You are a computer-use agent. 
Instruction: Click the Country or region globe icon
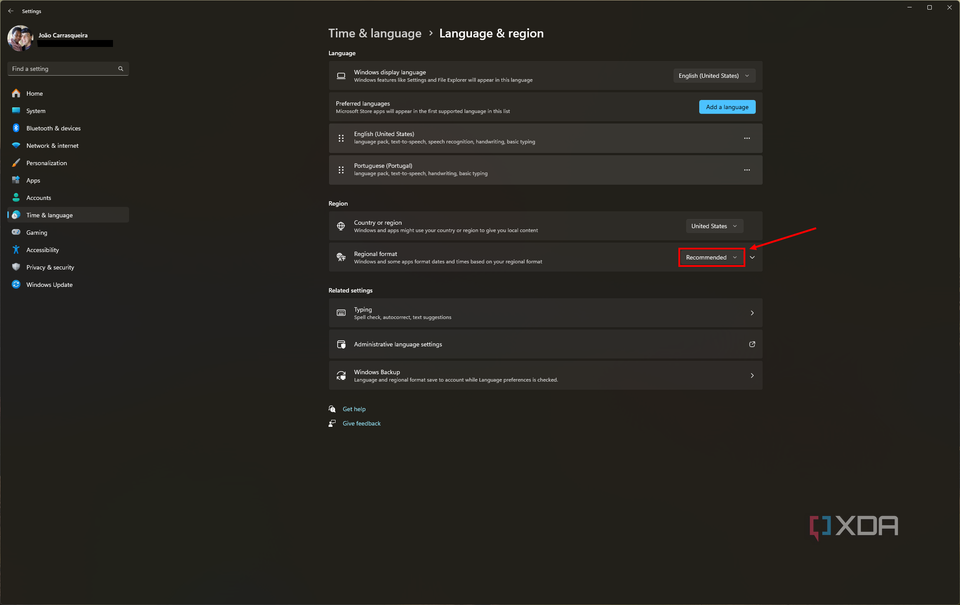(x=341, y=226)
